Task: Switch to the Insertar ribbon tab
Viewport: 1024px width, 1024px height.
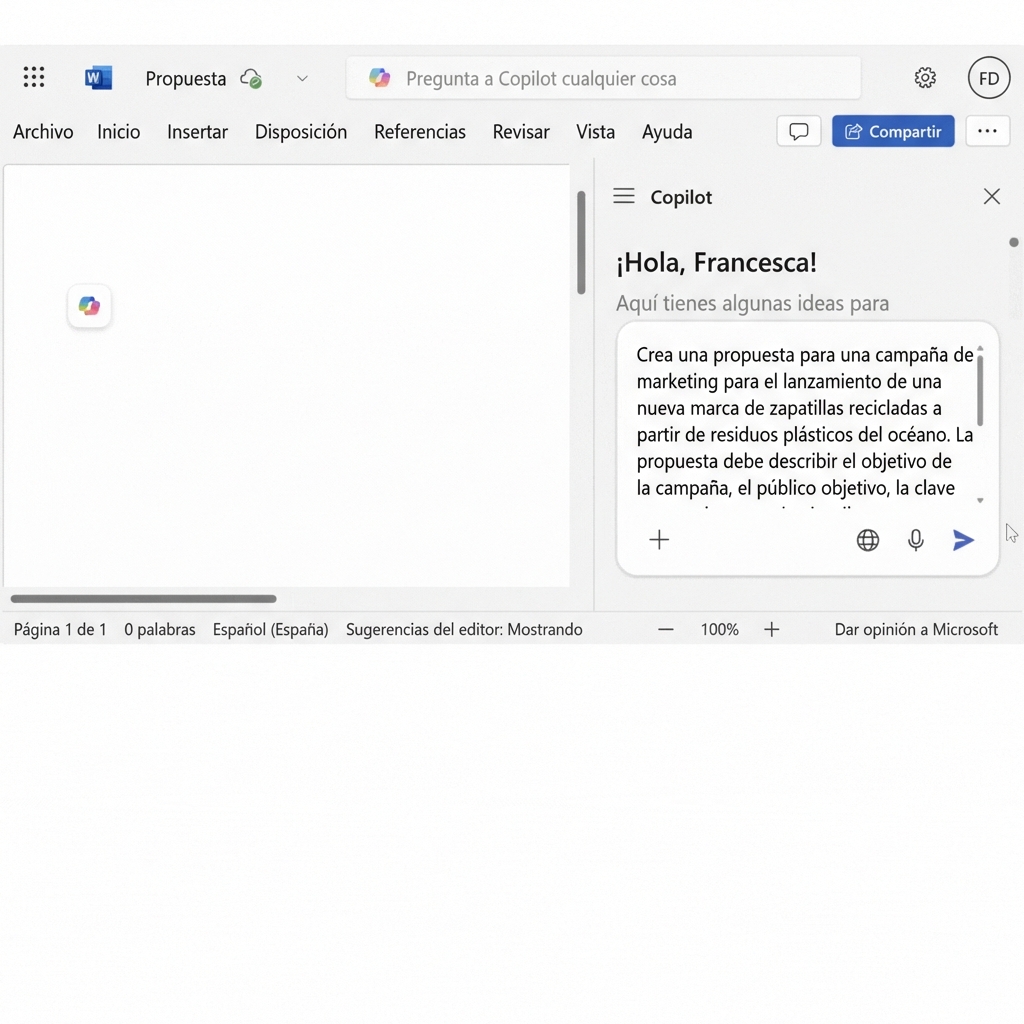Action: tap(197, 131)
